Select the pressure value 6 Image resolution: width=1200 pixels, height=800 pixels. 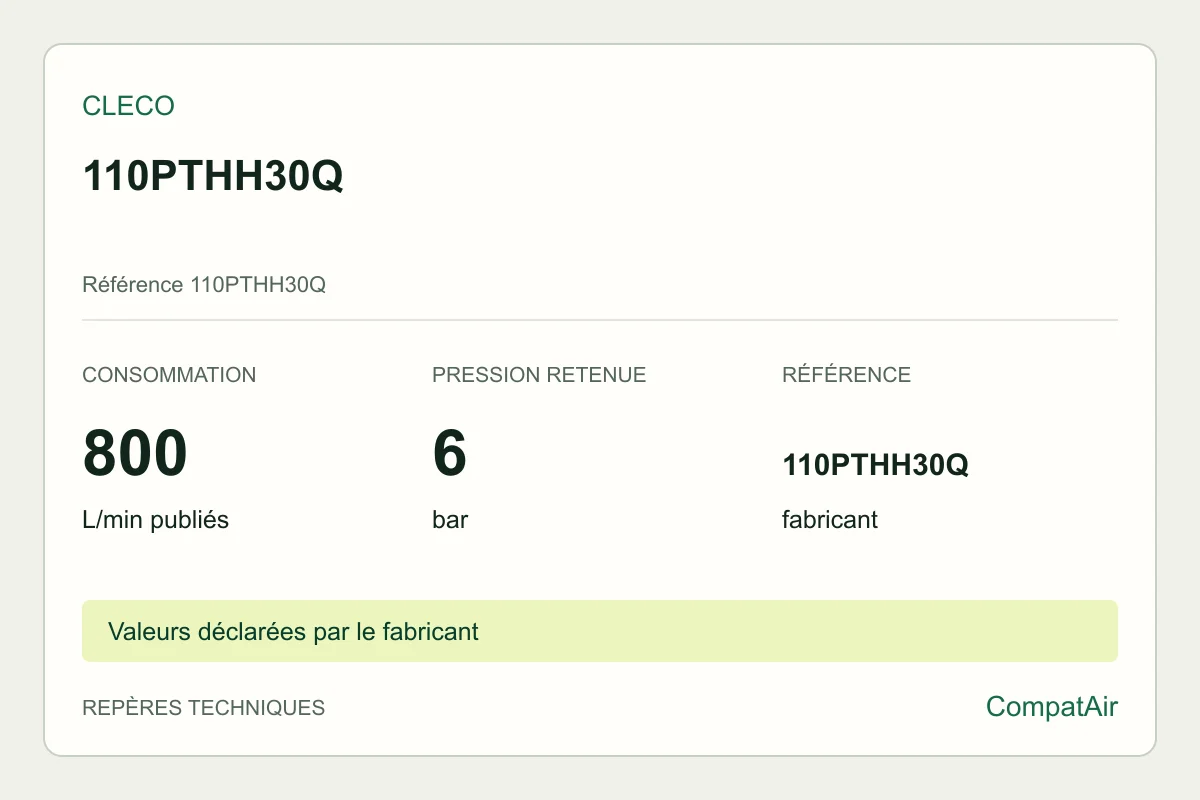pos(450,453)
